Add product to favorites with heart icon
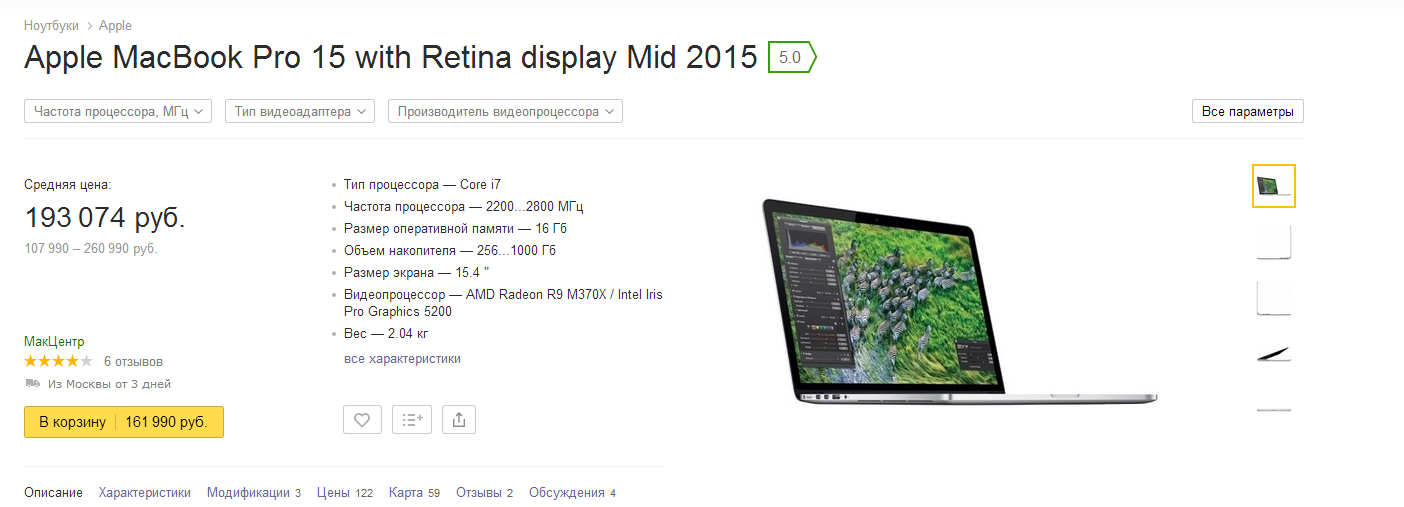Viewport: 1404px width, 507px height. point(362,420)
